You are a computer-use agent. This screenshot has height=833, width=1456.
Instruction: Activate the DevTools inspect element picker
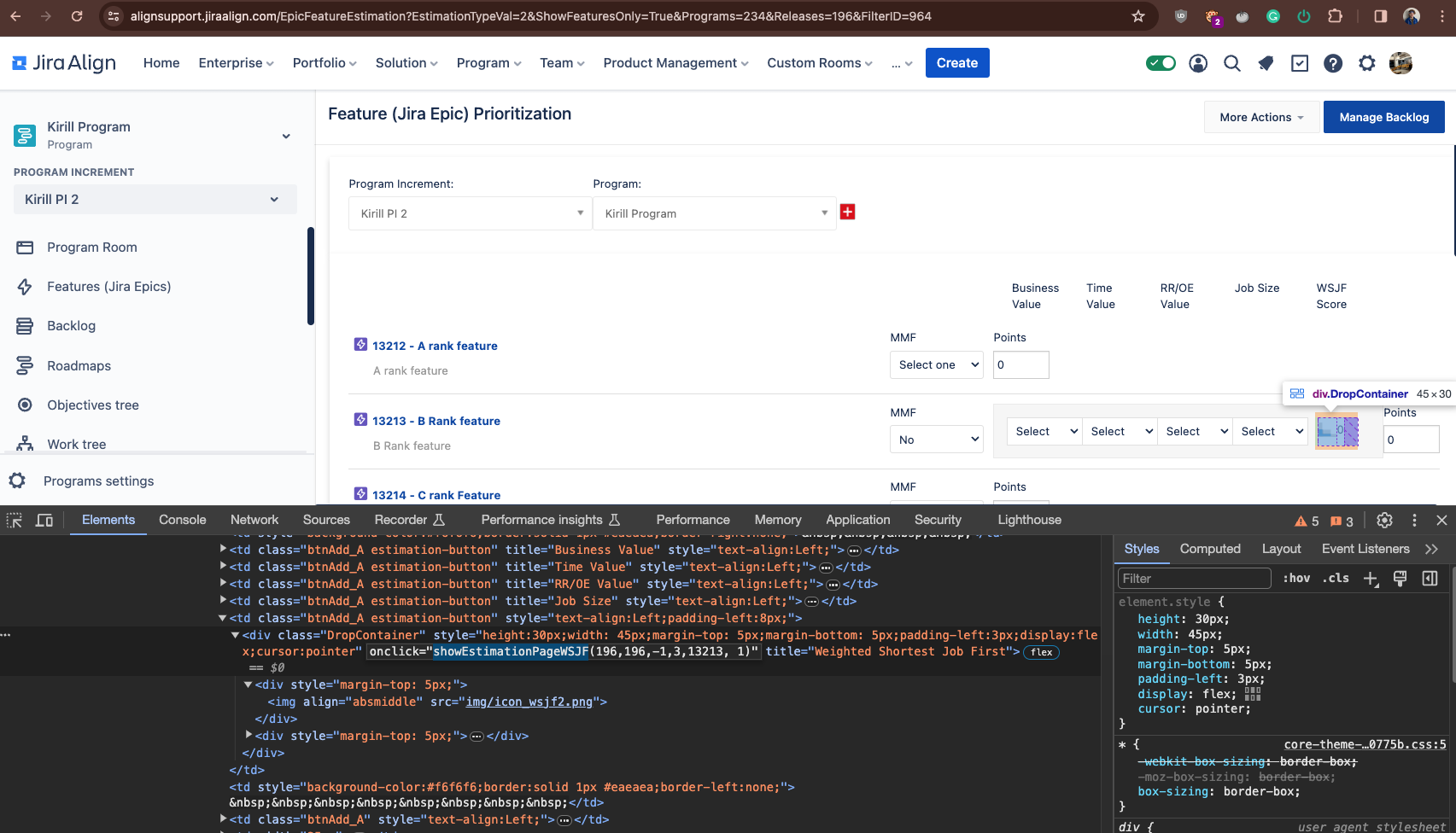pos(15,521)
